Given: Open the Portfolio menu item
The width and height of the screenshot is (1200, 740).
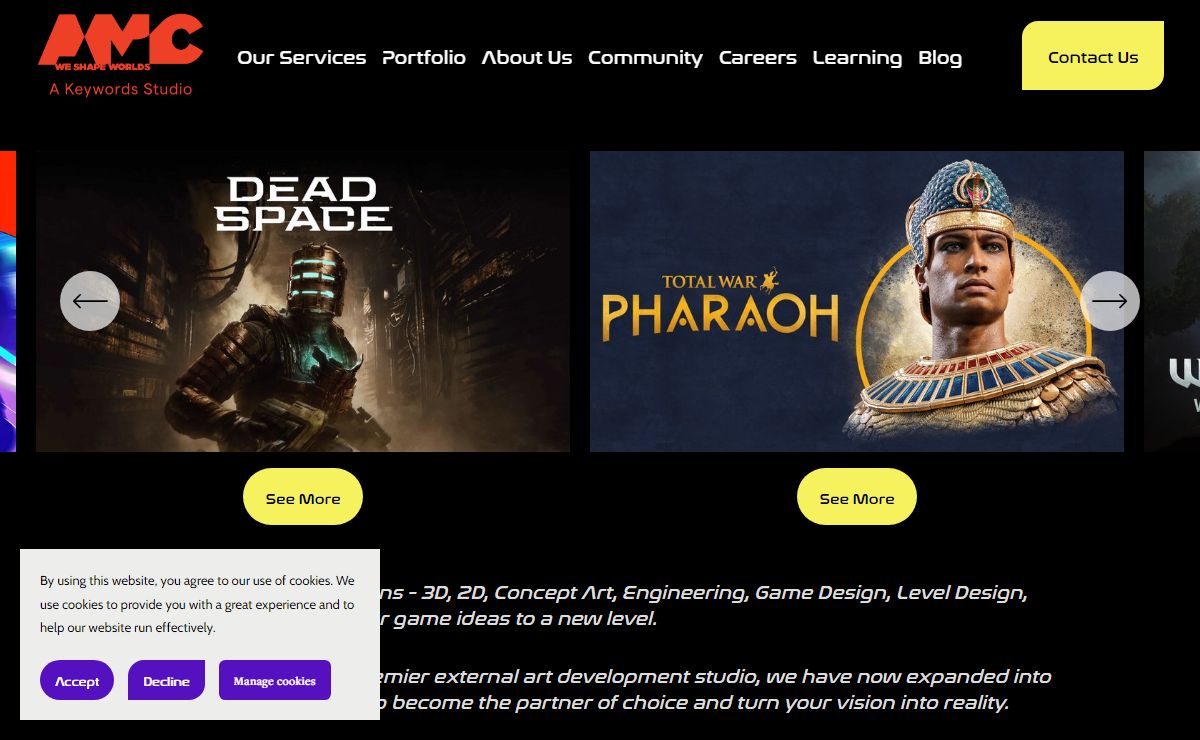Looking at the screenshot, I should tap(424, 58).
